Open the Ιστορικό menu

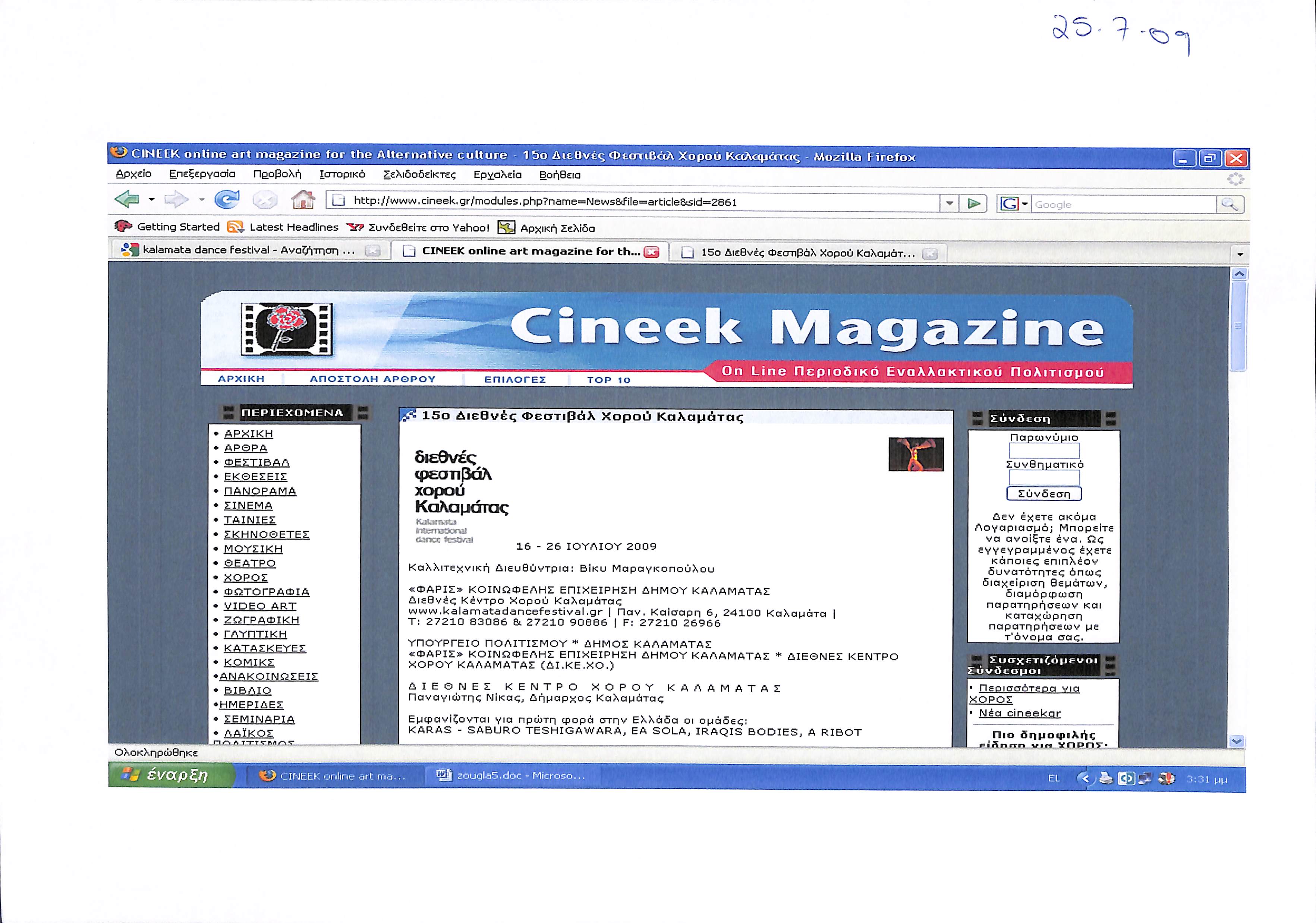point(342,174)
